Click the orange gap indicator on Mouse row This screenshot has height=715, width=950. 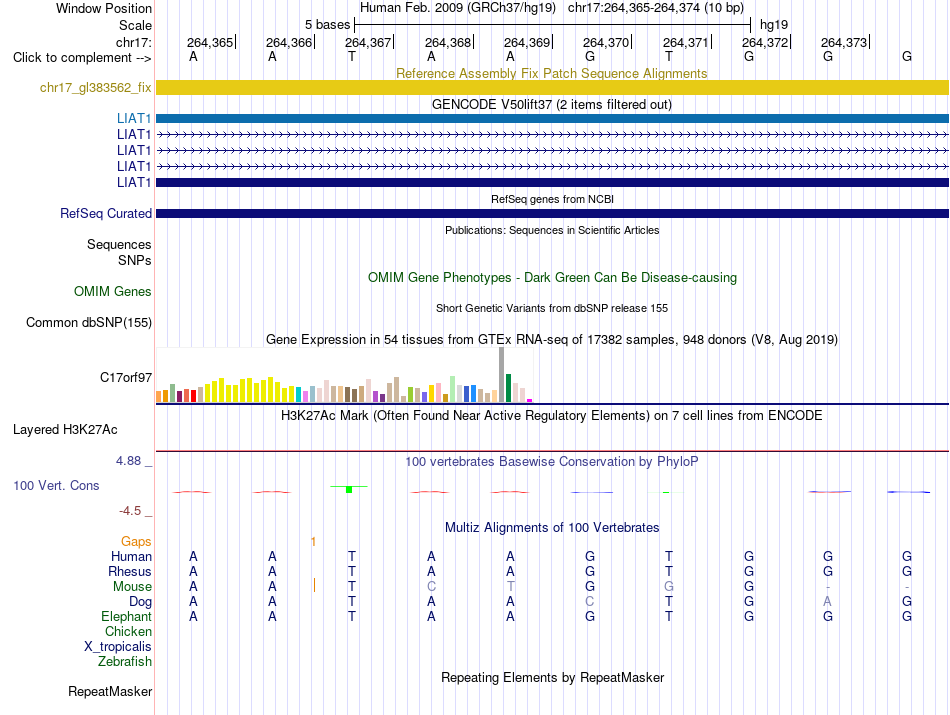pyautogui.click(x=314, y=585)
